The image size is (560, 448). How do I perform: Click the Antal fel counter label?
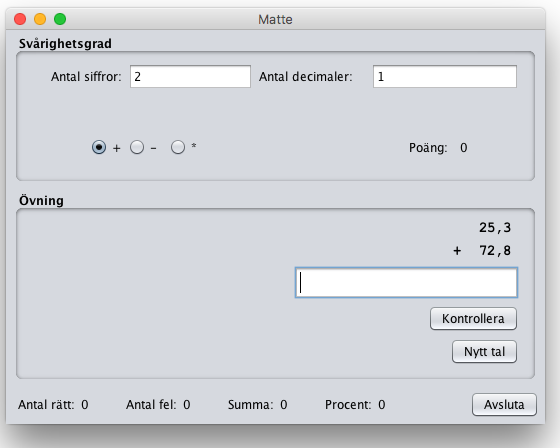pos(151,404)
